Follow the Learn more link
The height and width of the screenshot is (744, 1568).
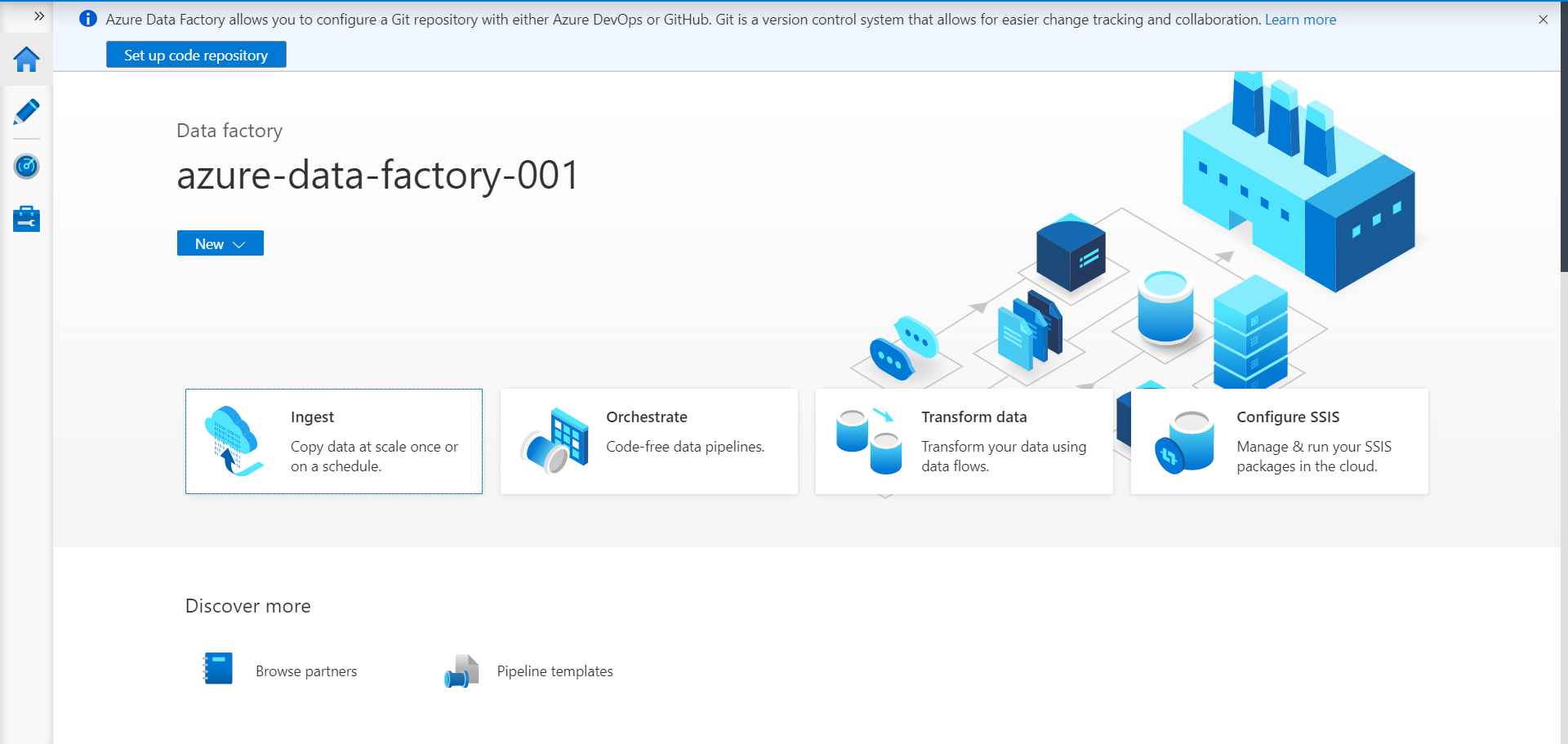click(1300, 20)
